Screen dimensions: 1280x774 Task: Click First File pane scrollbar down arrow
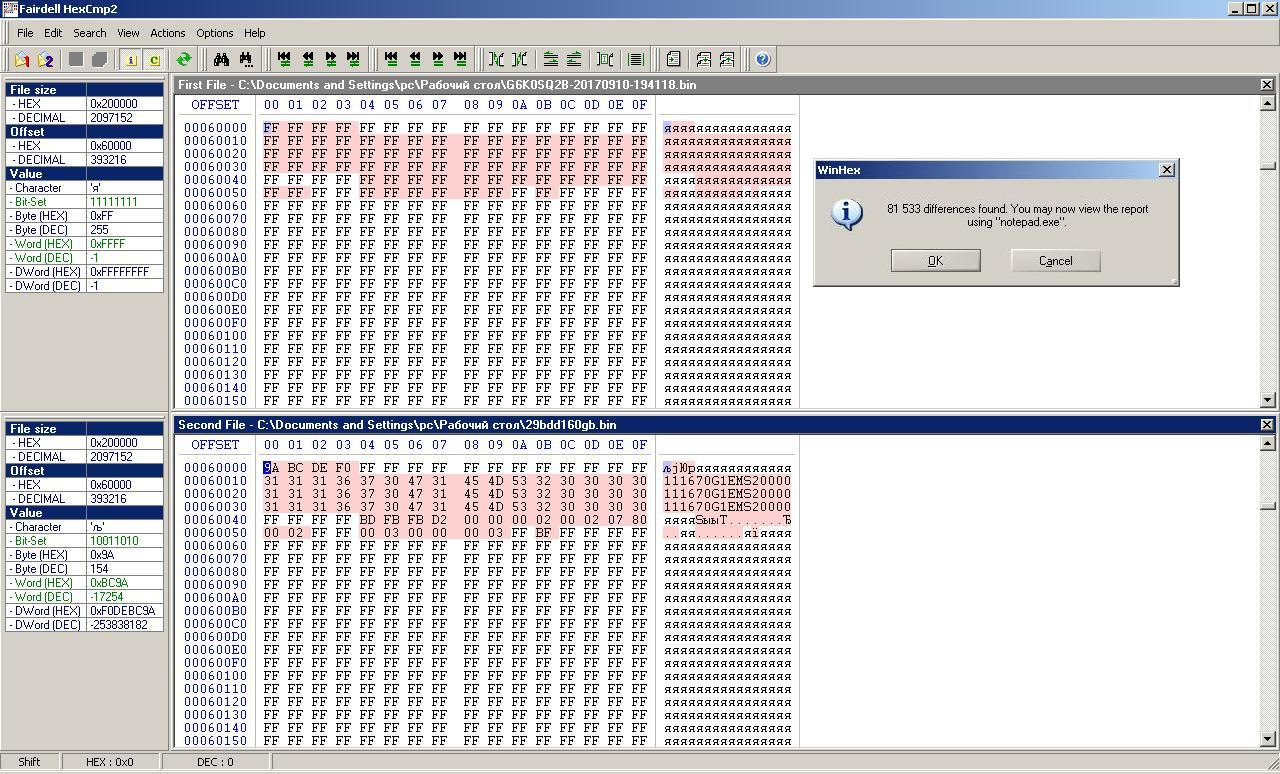[1268, 400]
